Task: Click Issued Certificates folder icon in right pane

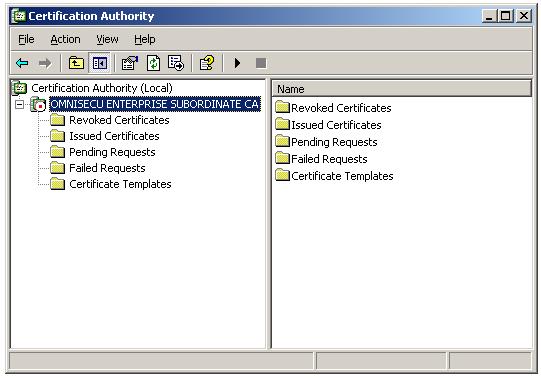Action: point(282,124)
